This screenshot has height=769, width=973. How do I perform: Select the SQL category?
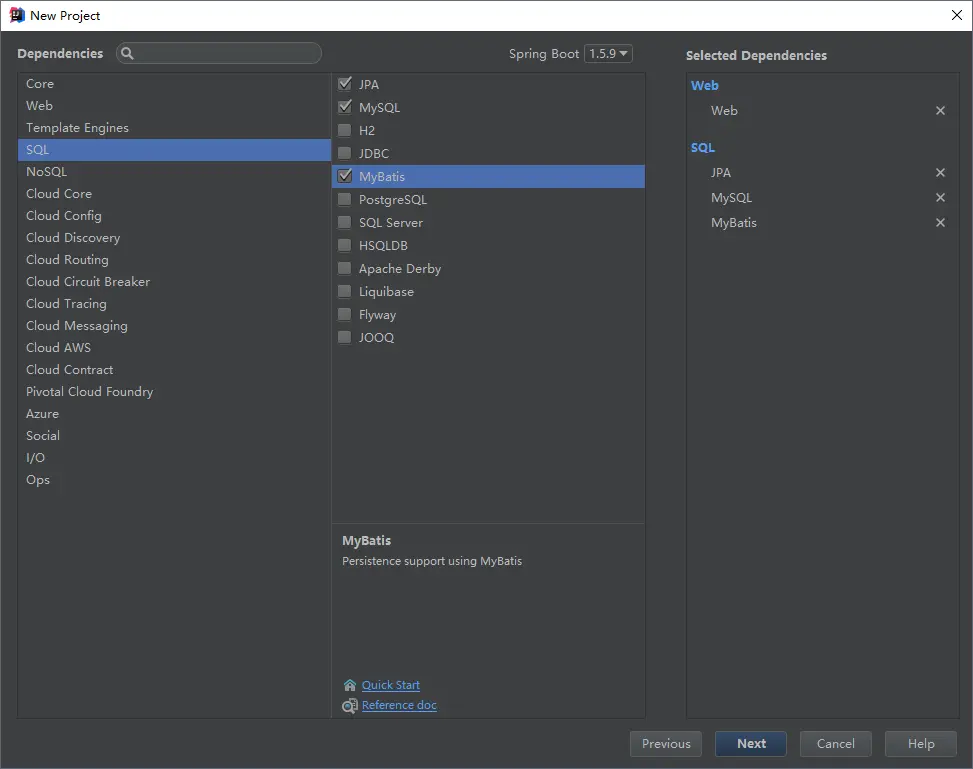pyautogui.click(x=174, y=150)
